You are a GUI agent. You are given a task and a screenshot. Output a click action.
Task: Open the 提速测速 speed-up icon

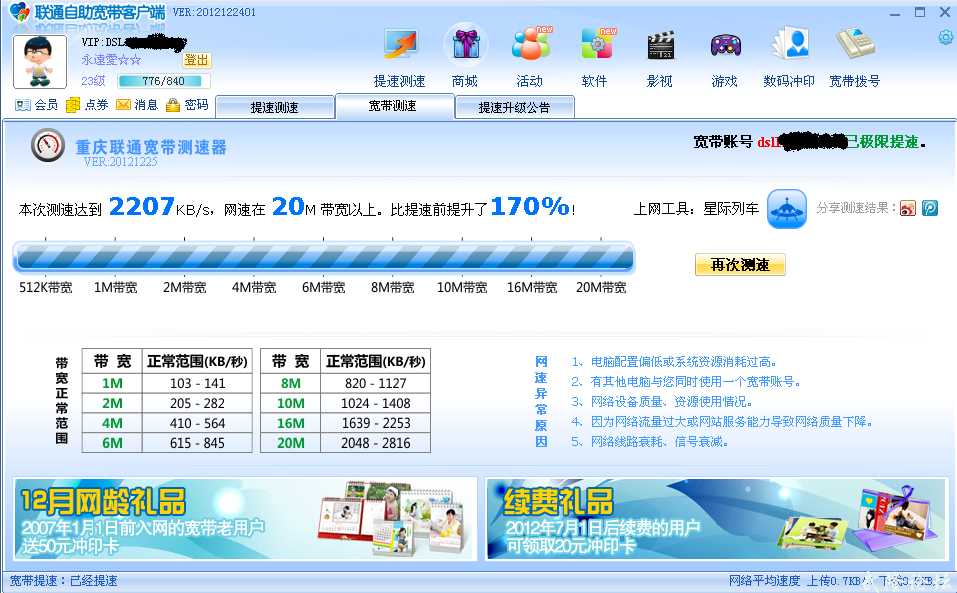pyautogui.click(x=400, y=46)
